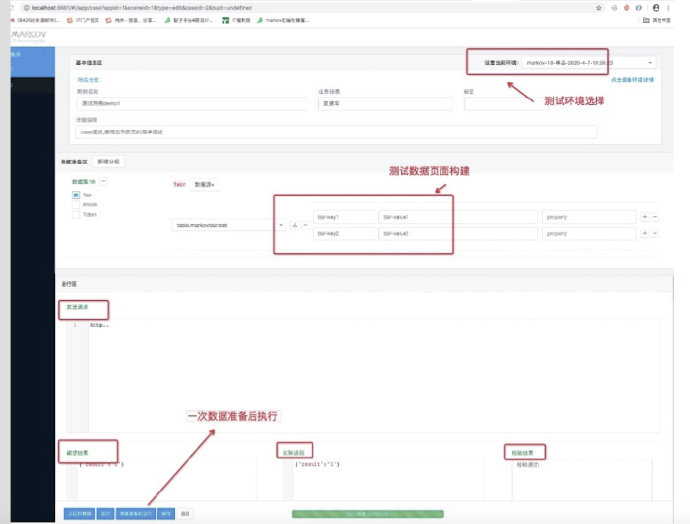The image size is (690, 524).
Task: Remove the tair-key2 row with minus
Action: pos(655,233)
